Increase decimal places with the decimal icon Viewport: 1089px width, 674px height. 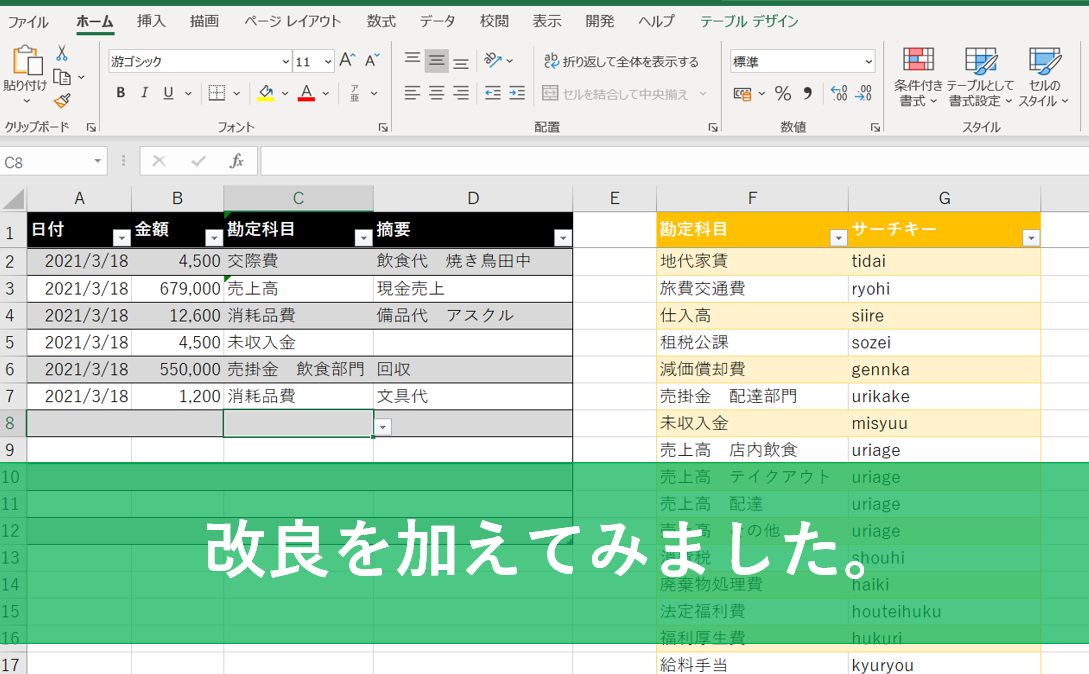click(839, 94)
